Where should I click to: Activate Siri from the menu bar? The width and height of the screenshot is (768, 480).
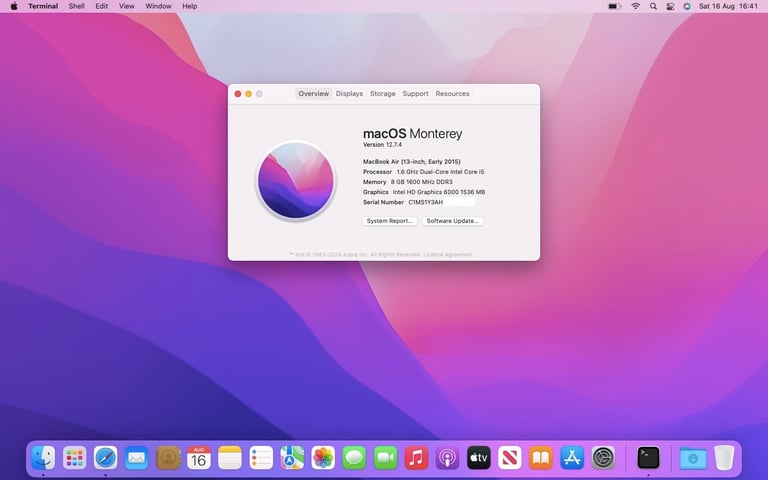(687, 6)
